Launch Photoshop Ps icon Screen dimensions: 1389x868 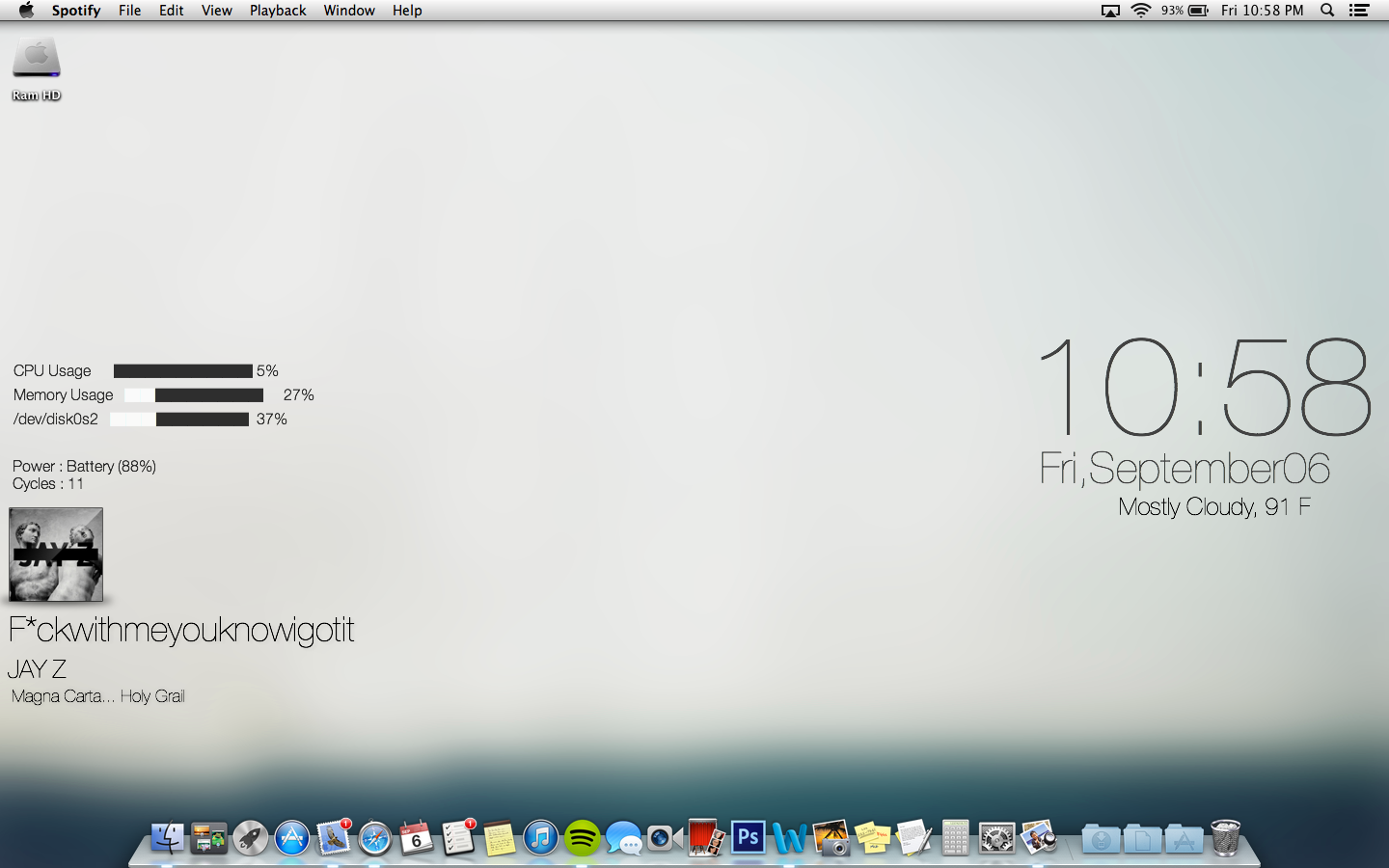[749, 837]
